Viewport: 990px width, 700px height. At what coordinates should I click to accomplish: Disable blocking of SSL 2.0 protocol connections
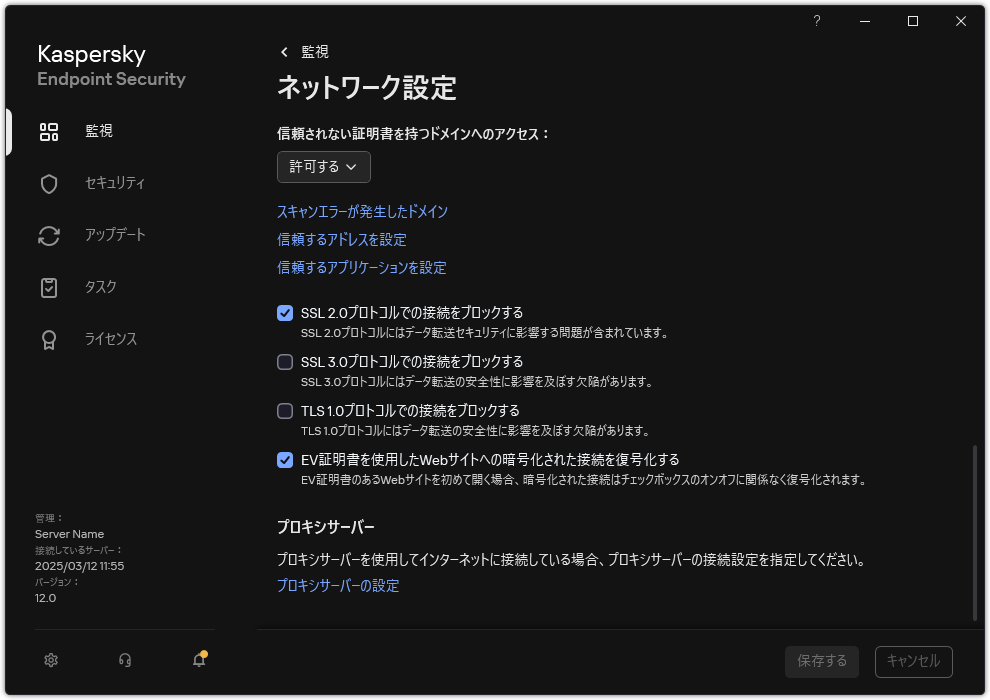pyautogui.click(x=285, y=313)
